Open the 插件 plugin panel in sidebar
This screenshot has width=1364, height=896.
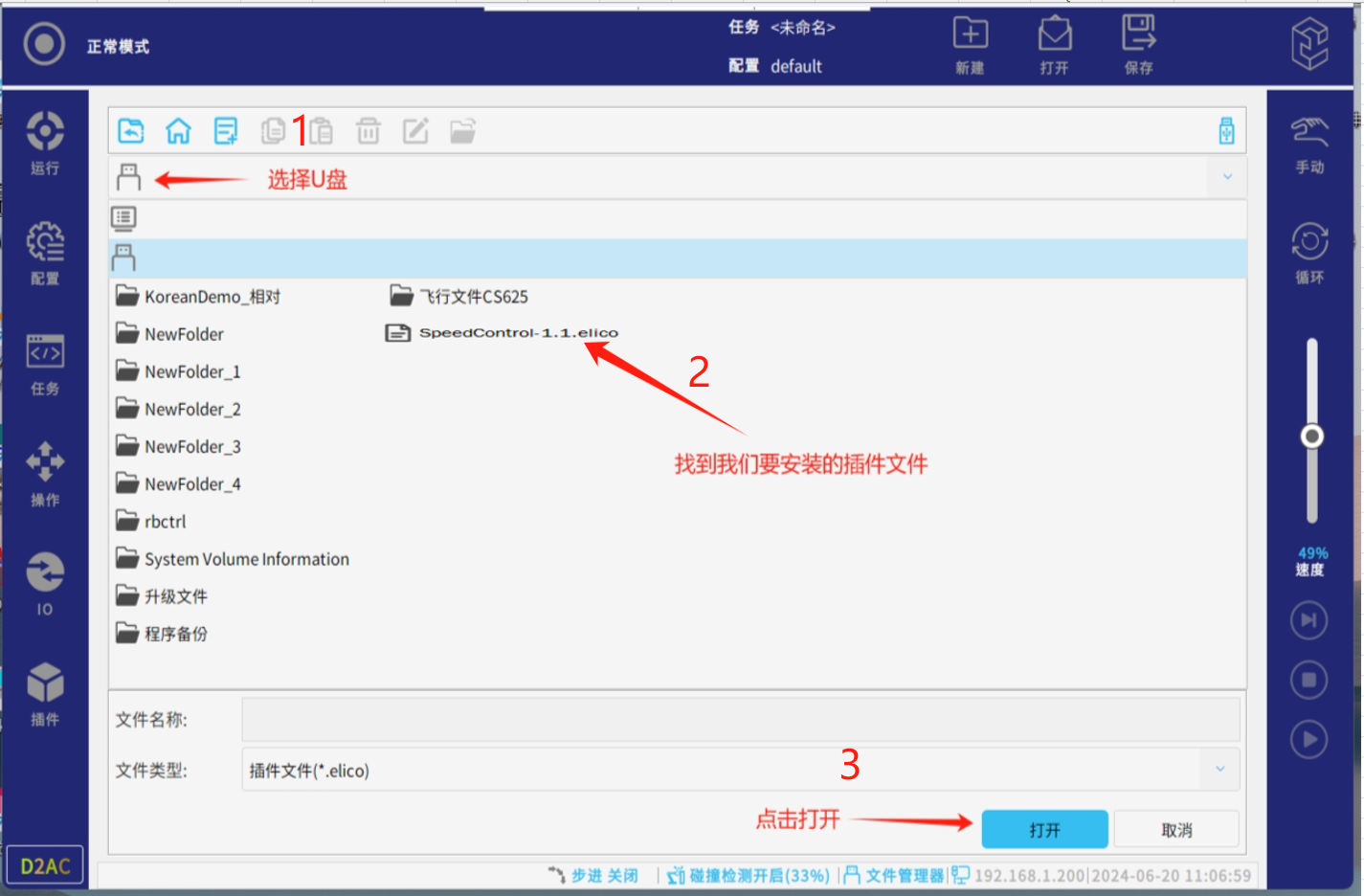tap(45, 694)
